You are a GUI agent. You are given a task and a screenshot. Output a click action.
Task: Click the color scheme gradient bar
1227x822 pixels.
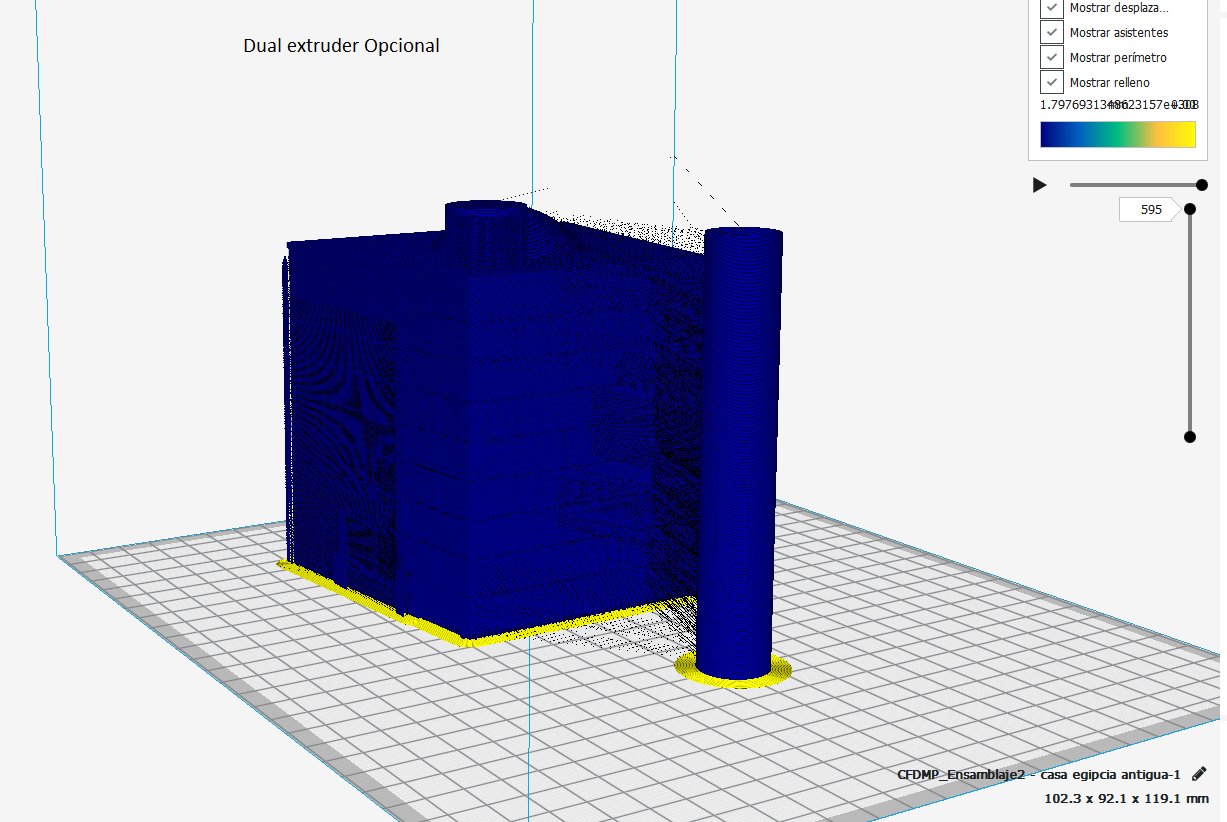[x=1118, y=134]
